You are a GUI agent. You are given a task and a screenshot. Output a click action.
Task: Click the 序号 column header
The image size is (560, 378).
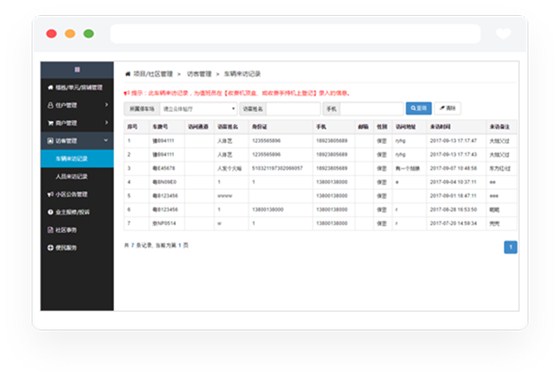click(132, 127)
